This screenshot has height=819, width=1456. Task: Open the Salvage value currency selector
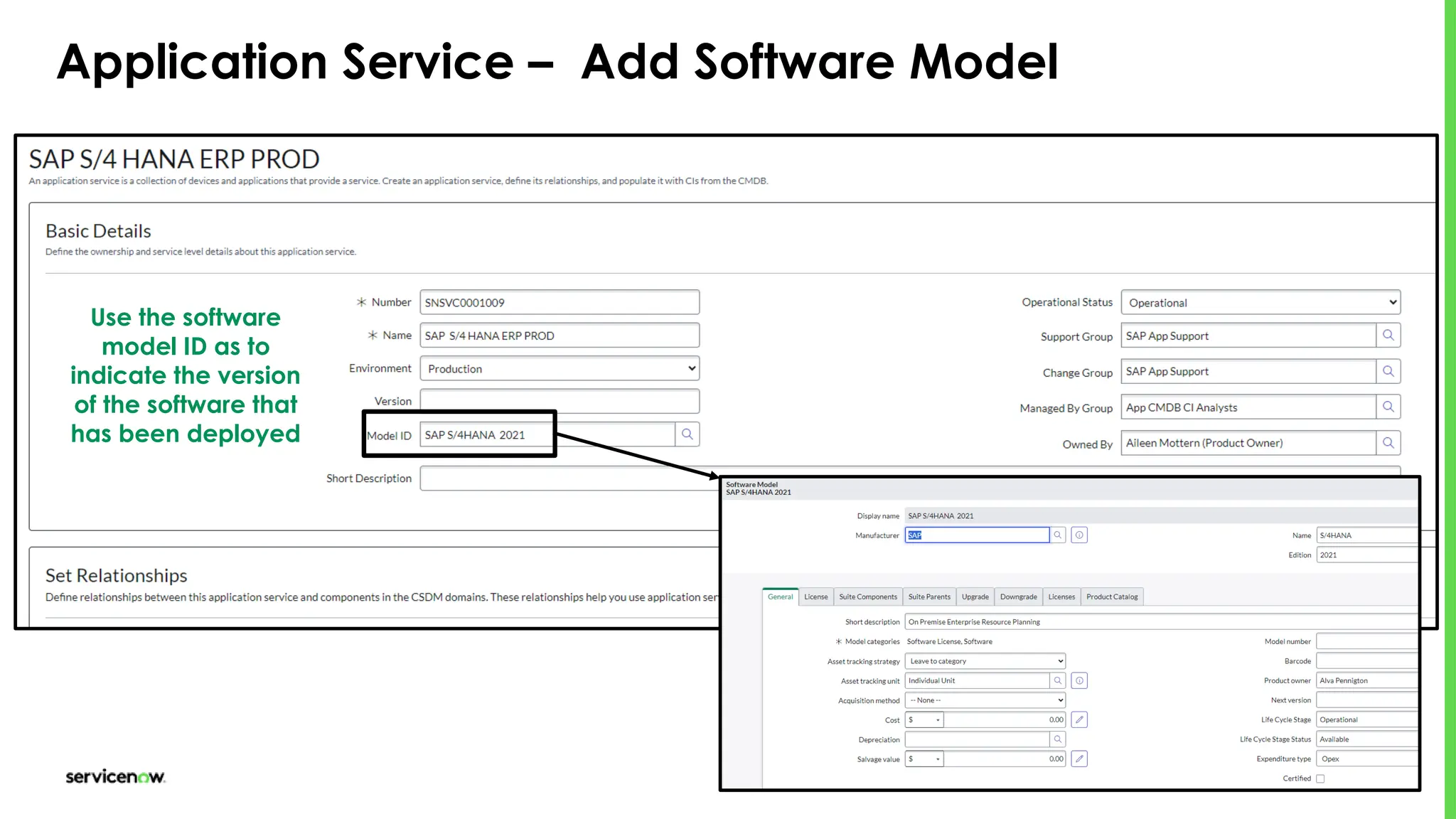coord(924,759)
